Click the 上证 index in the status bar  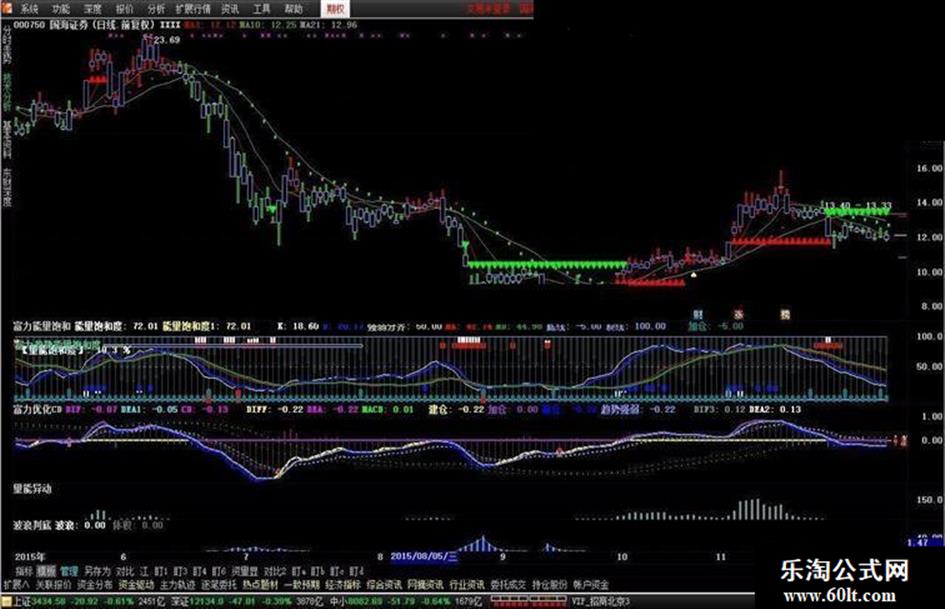pyautogui.click(x=22, y=601)
